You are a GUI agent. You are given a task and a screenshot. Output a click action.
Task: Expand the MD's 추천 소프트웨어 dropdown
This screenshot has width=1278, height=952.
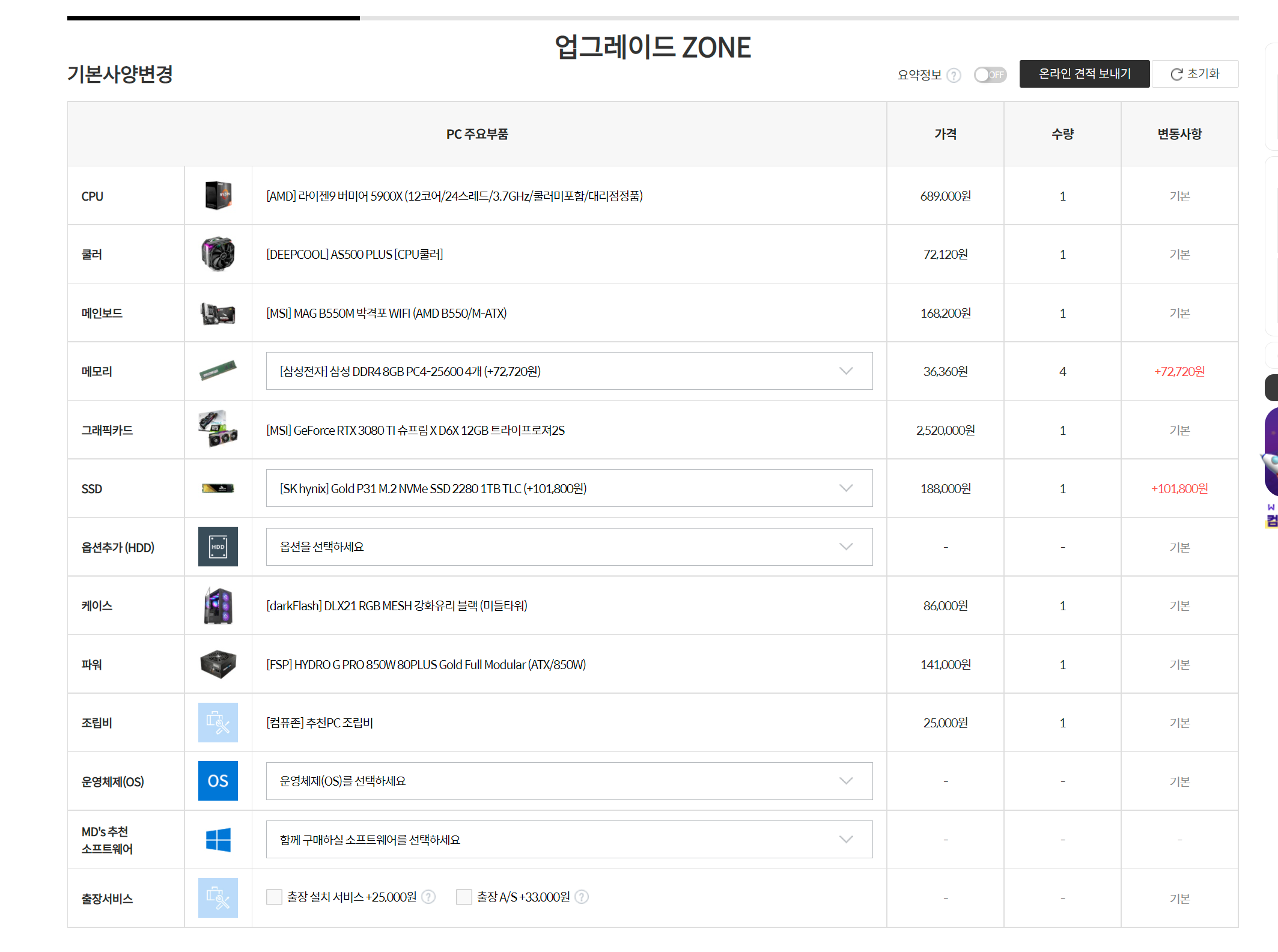(x=569, y=839)
